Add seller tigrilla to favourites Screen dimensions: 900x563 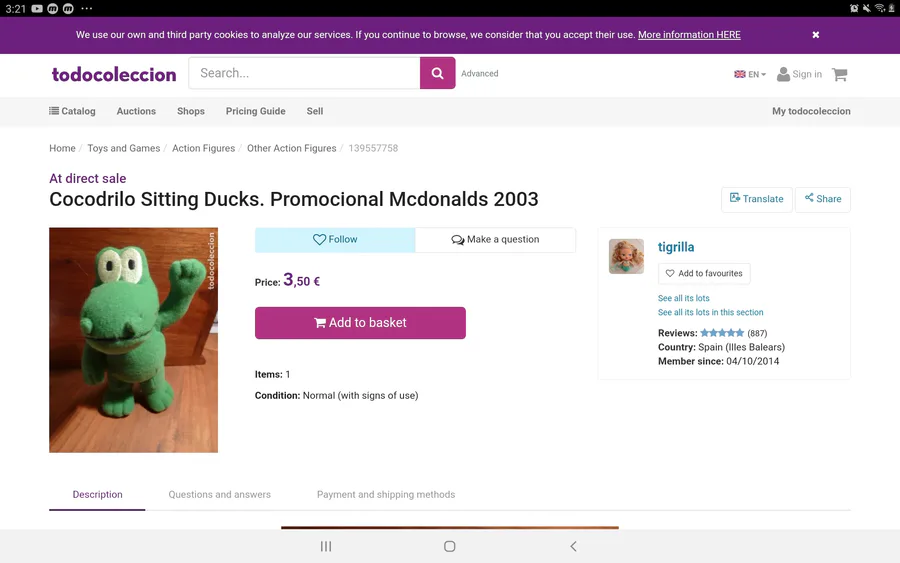coord(704,273)
